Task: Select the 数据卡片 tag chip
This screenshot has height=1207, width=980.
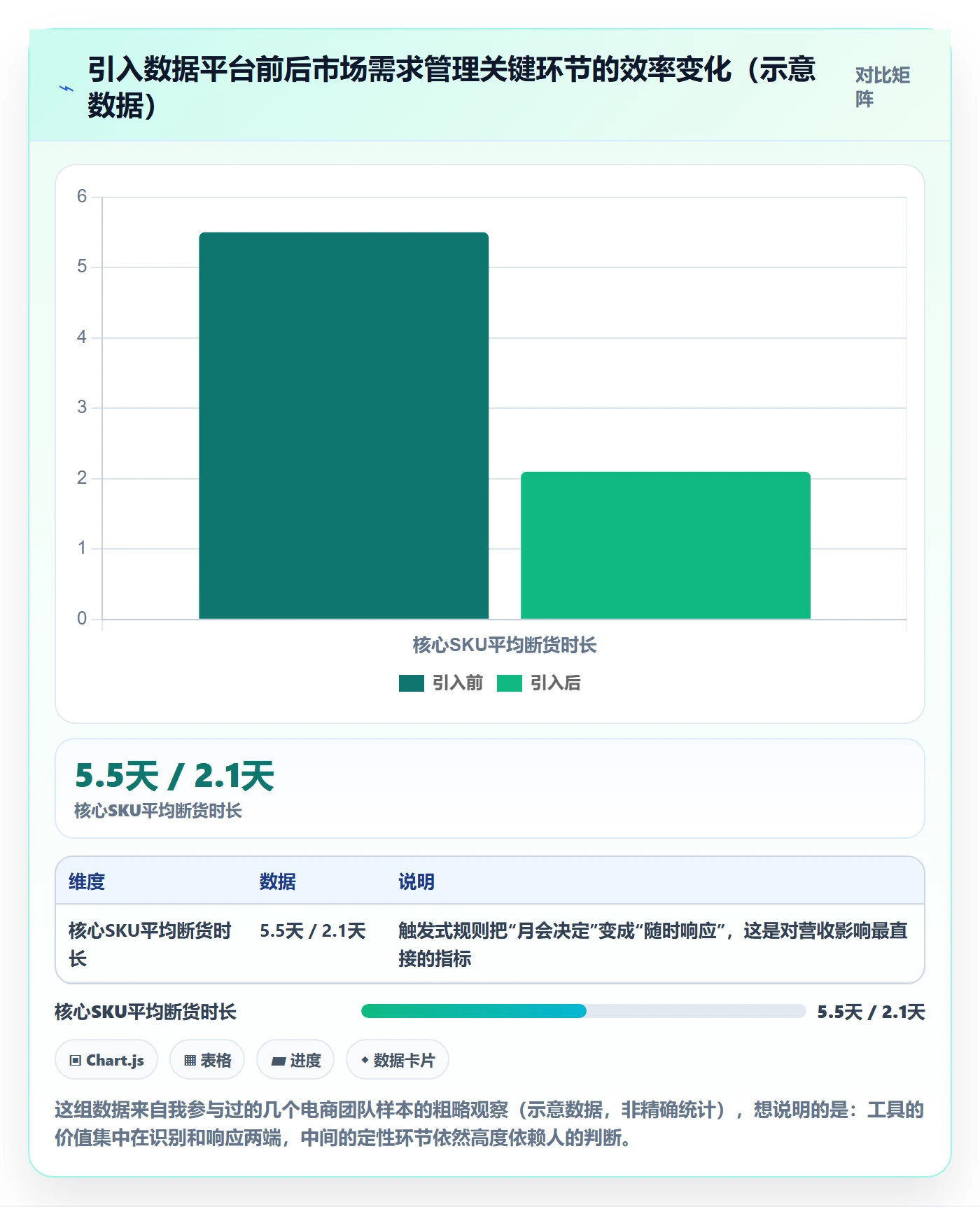Action: 398,1060
